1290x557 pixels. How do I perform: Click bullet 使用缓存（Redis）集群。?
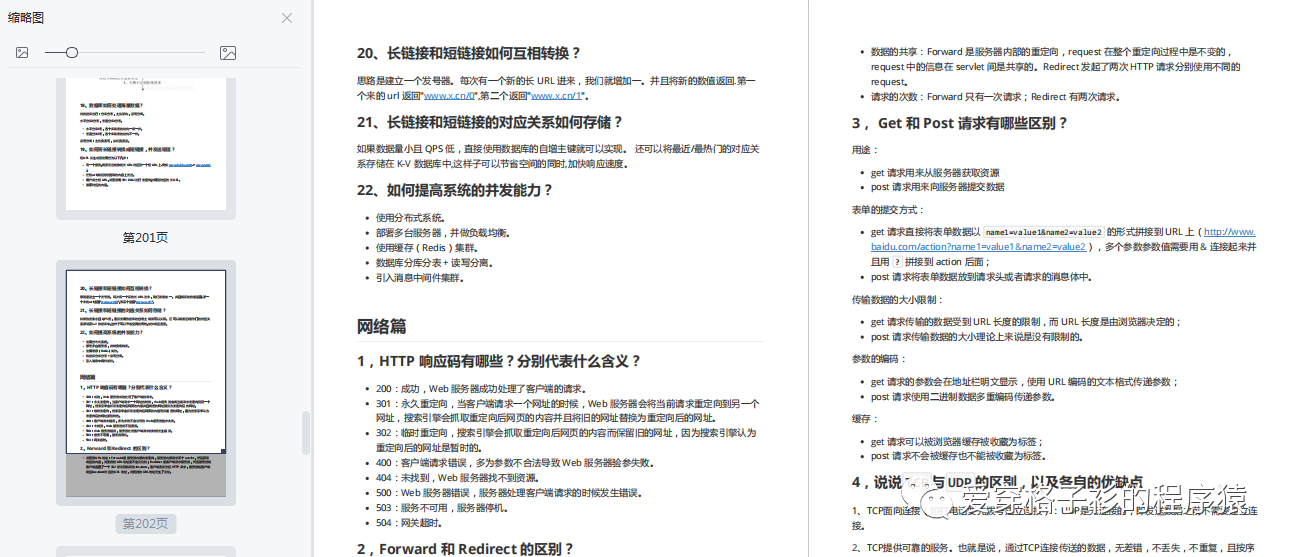[x=427, y=247]
